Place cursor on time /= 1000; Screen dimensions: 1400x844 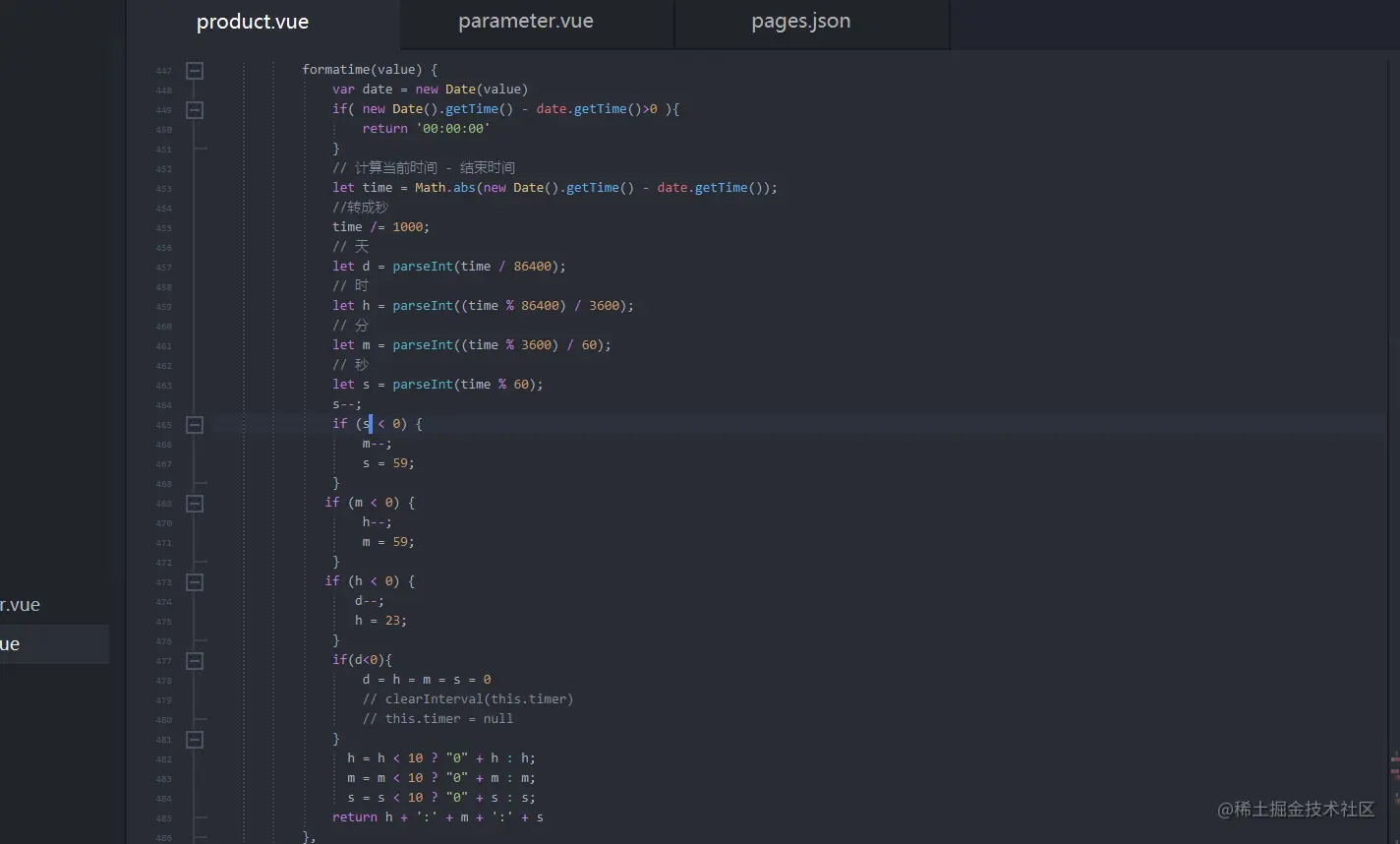click(381, 227)
